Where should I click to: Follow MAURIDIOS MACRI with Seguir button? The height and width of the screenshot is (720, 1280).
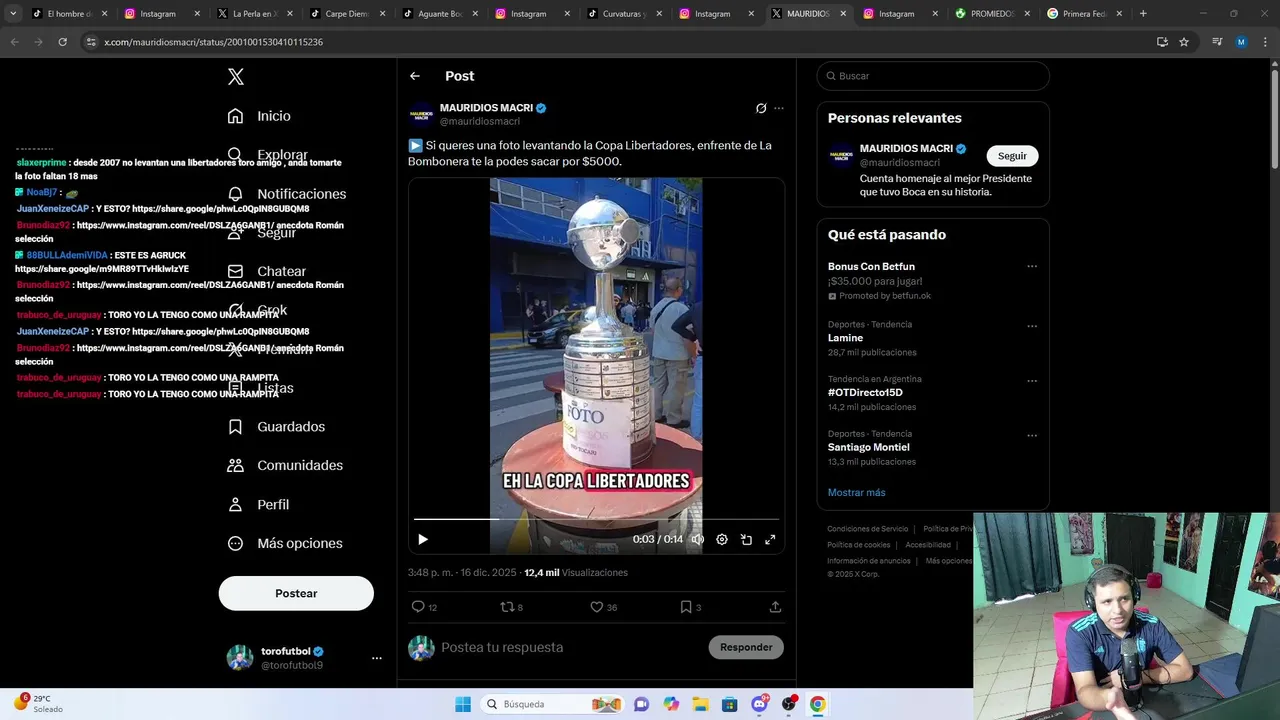(1012, 156)
